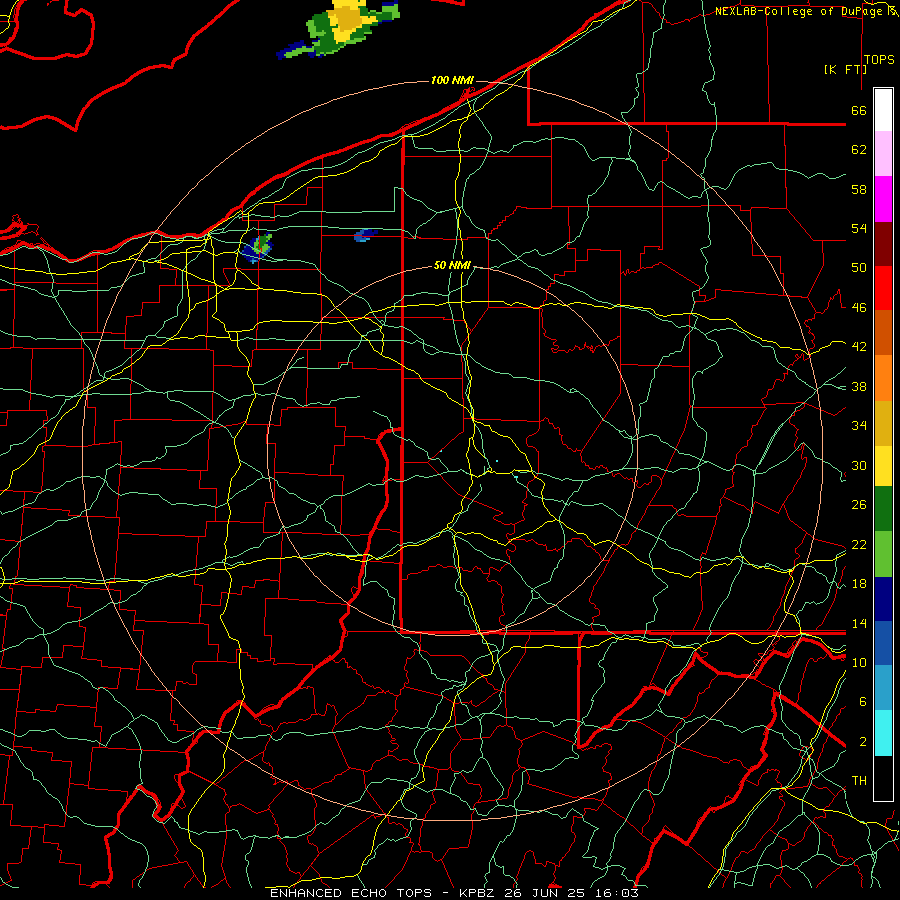Select the TOPS legend title
This screenshot has width=900, height=900.
click(x=879, y=60)
